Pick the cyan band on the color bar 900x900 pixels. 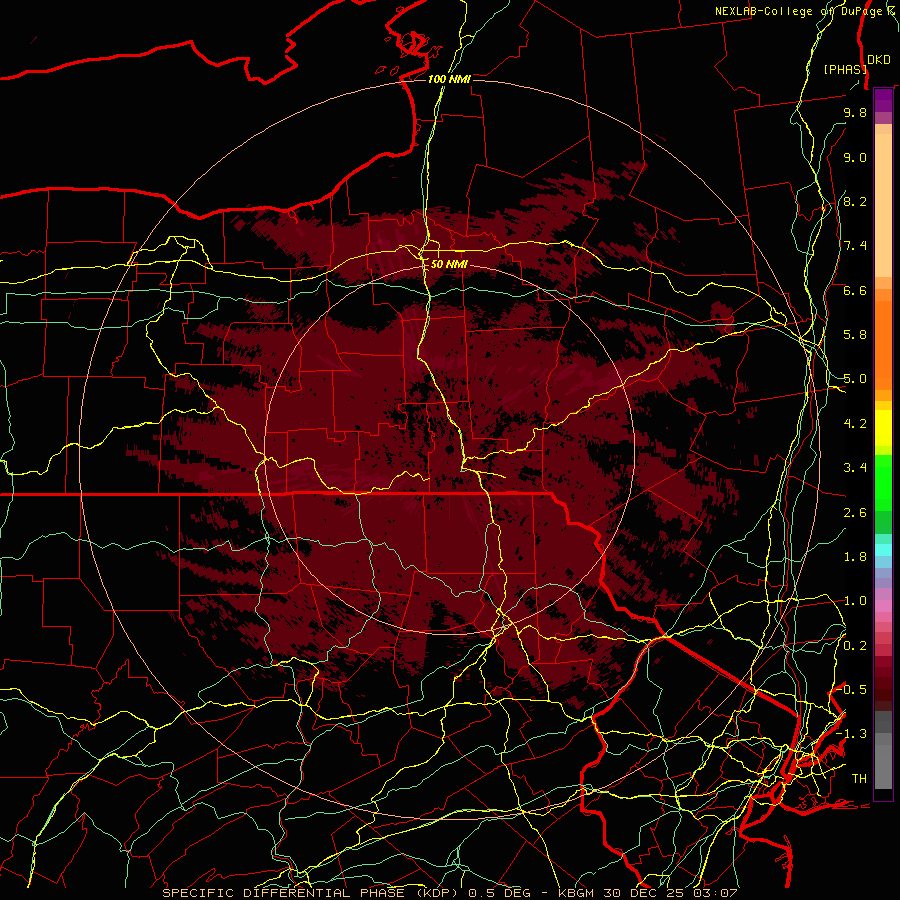pos(883,550)
